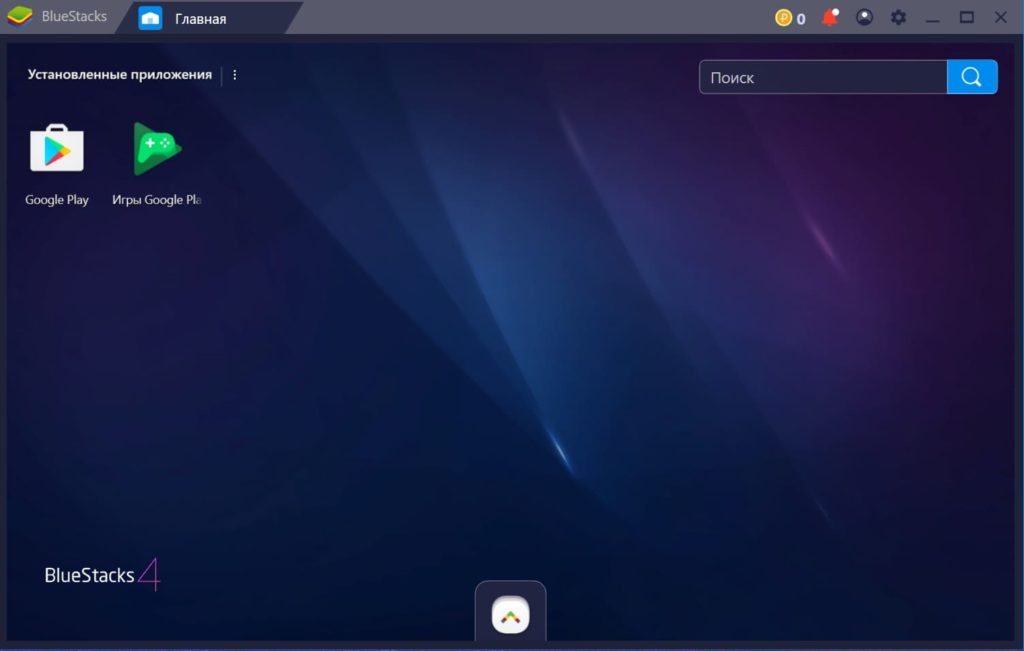Open the notifications bell
1024x651 pixels.
click(x=829, y=17)
